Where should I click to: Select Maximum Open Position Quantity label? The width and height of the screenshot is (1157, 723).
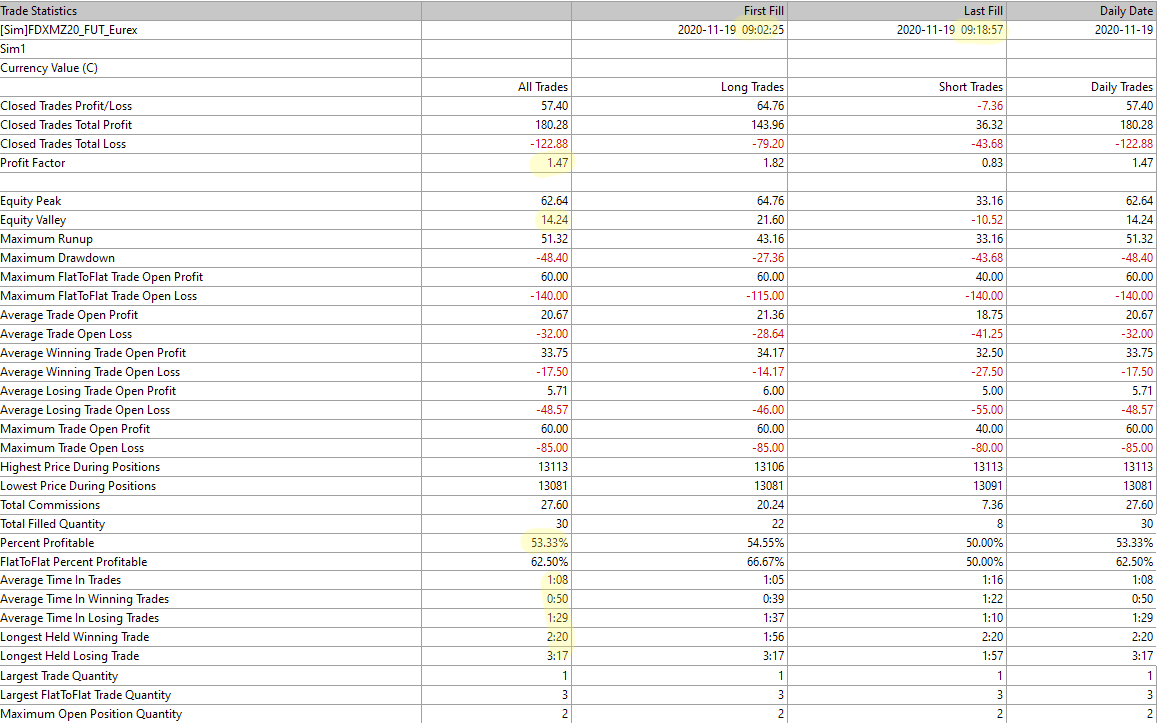91,714
